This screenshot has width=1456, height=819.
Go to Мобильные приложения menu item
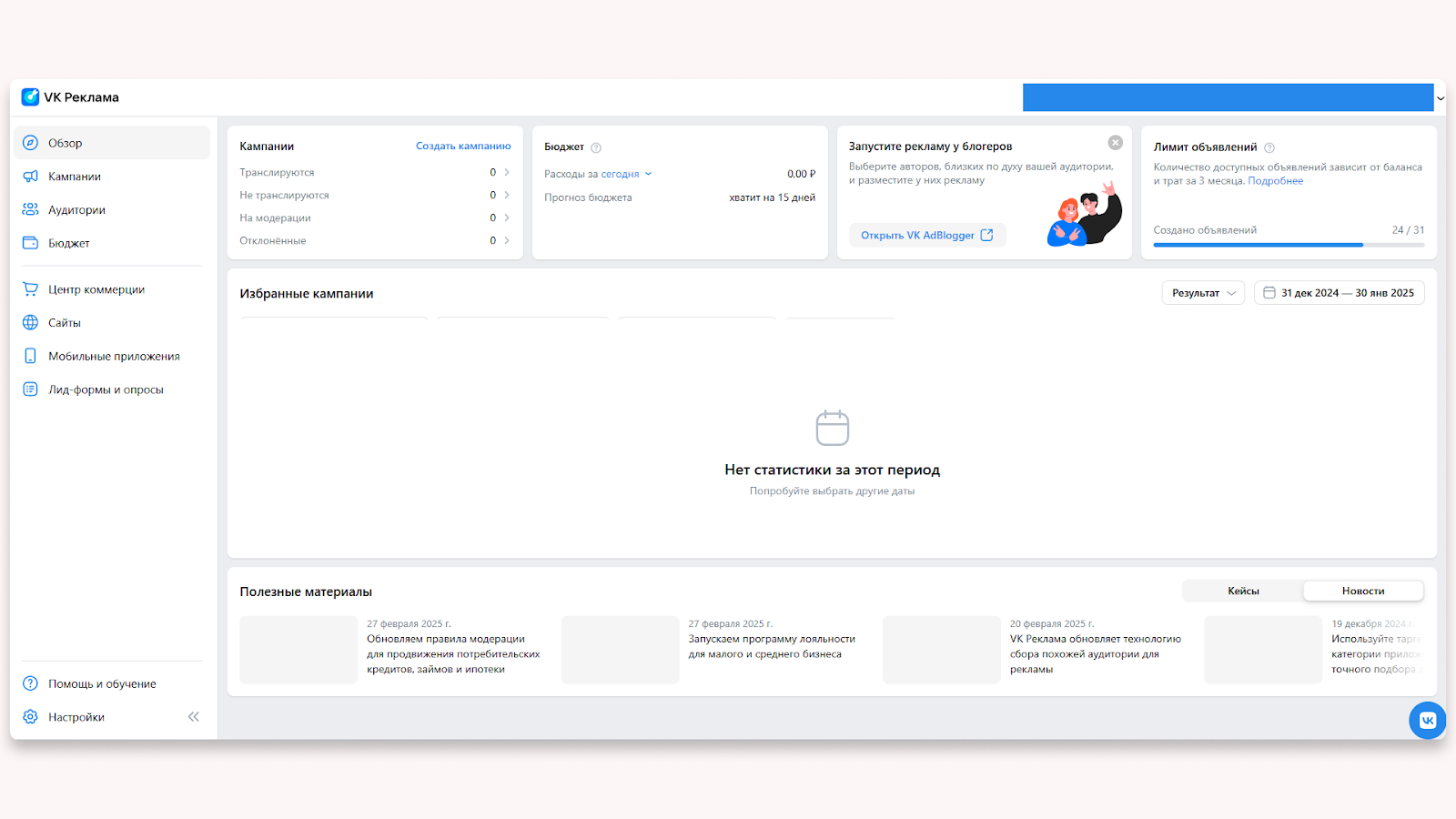[x=112, y=356]
